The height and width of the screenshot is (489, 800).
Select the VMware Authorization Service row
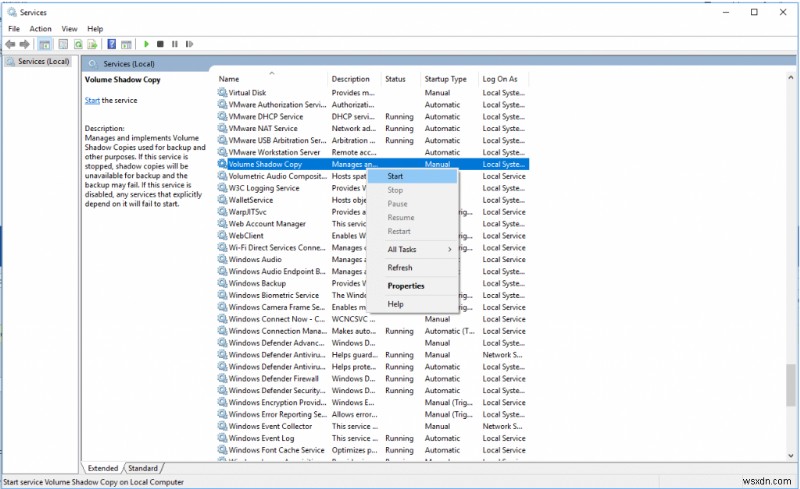372,105
